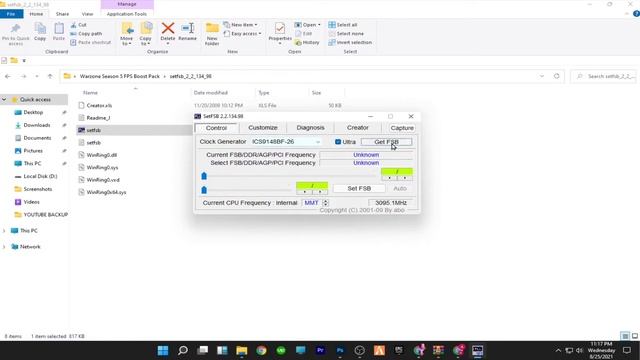
Task: Switch to the Customize tab
Action: point(263,128)
